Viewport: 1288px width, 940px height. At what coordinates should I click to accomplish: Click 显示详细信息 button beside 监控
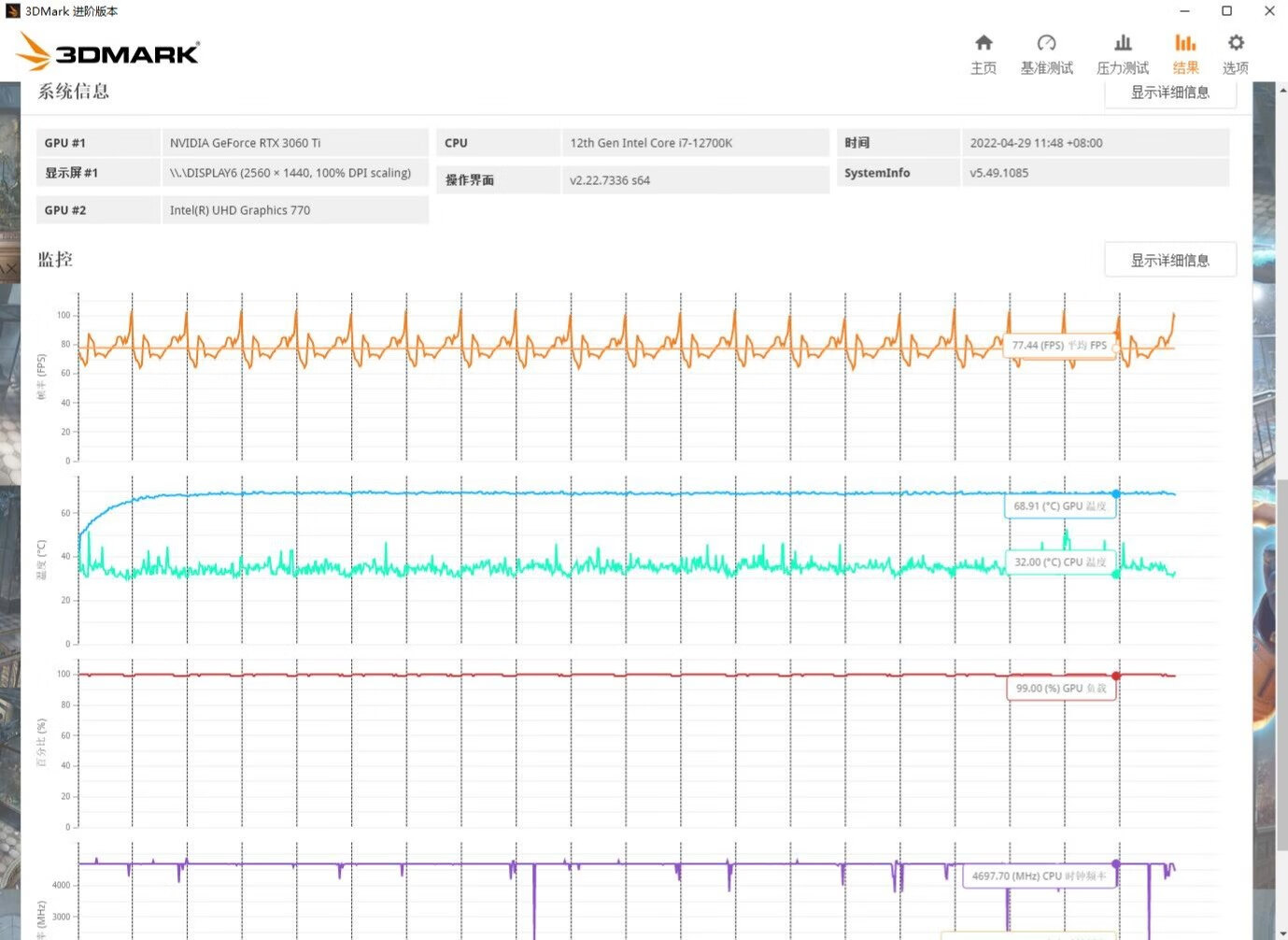click(x=1170, y=260)
